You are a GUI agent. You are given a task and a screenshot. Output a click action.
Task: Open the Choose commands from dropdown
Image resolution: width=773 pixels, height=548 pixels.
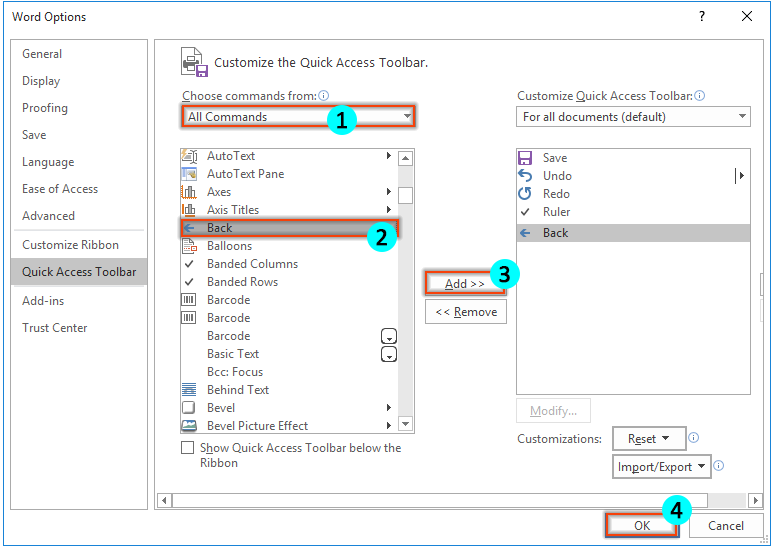point(298,117)
